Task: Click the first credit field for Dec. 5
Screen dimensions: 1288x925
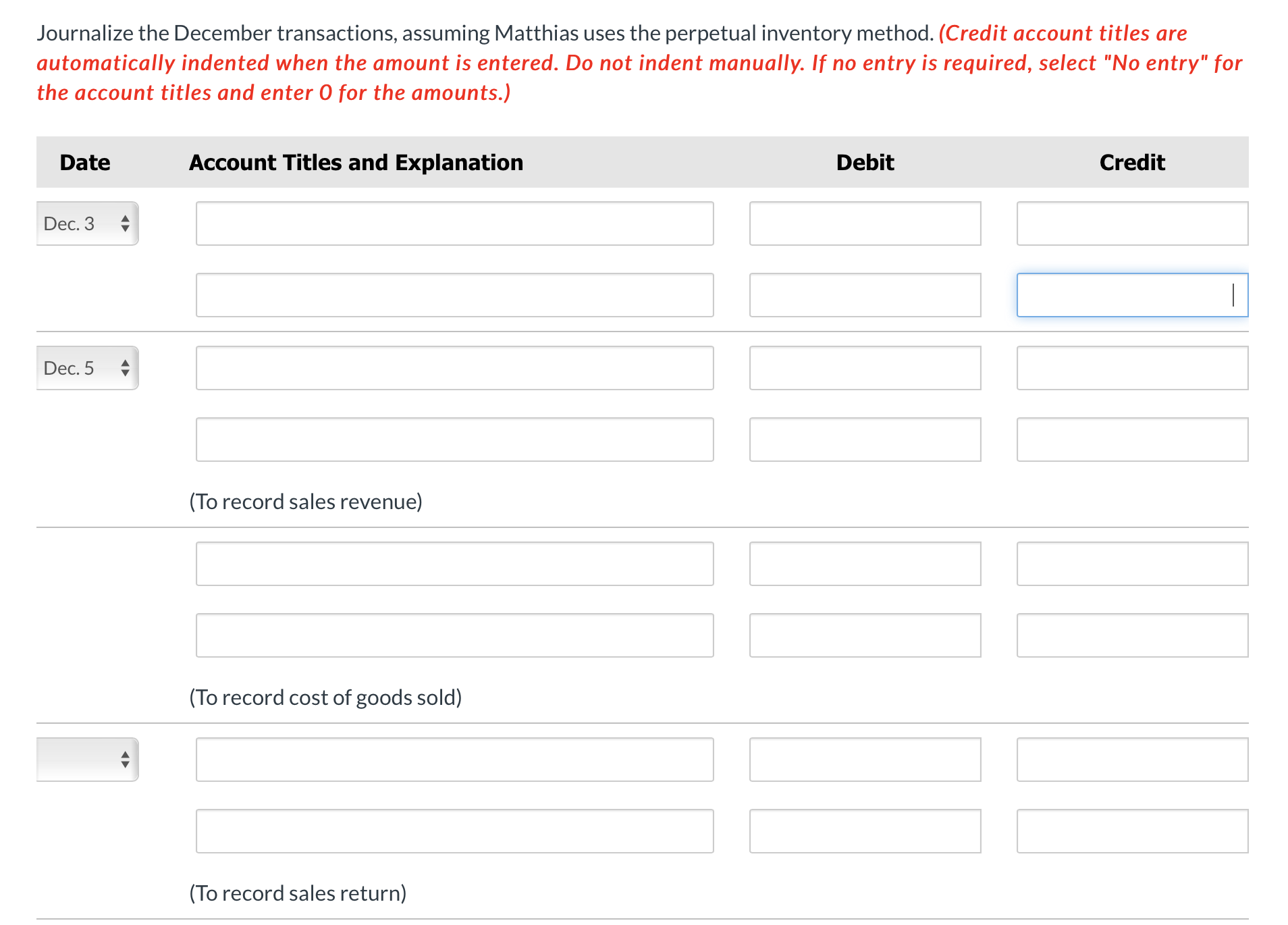Action: pyautogui.click(x=1132, y=368)
